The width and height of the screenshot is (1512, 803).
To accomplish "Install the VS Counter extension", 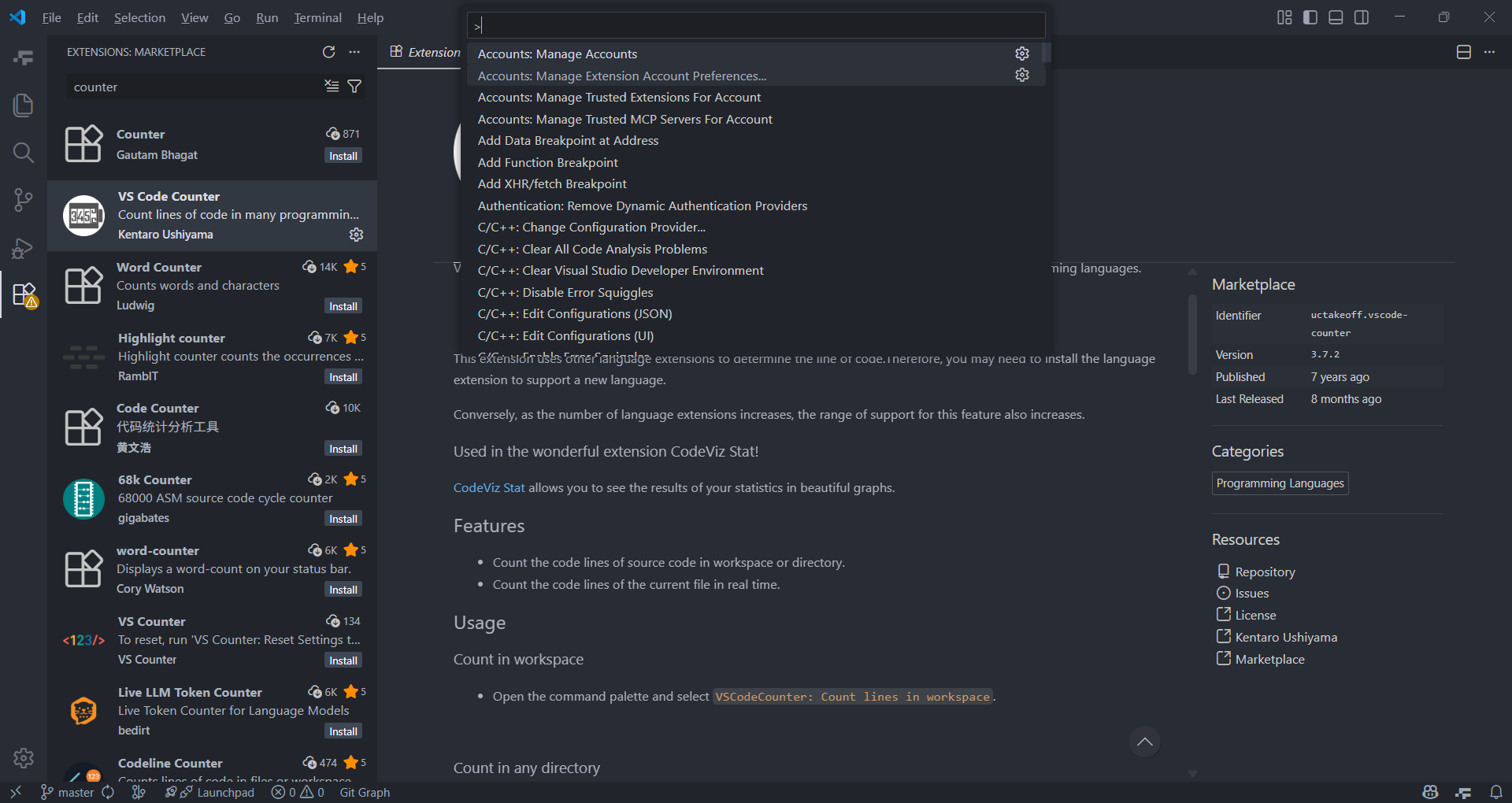I will pos(343,661).
